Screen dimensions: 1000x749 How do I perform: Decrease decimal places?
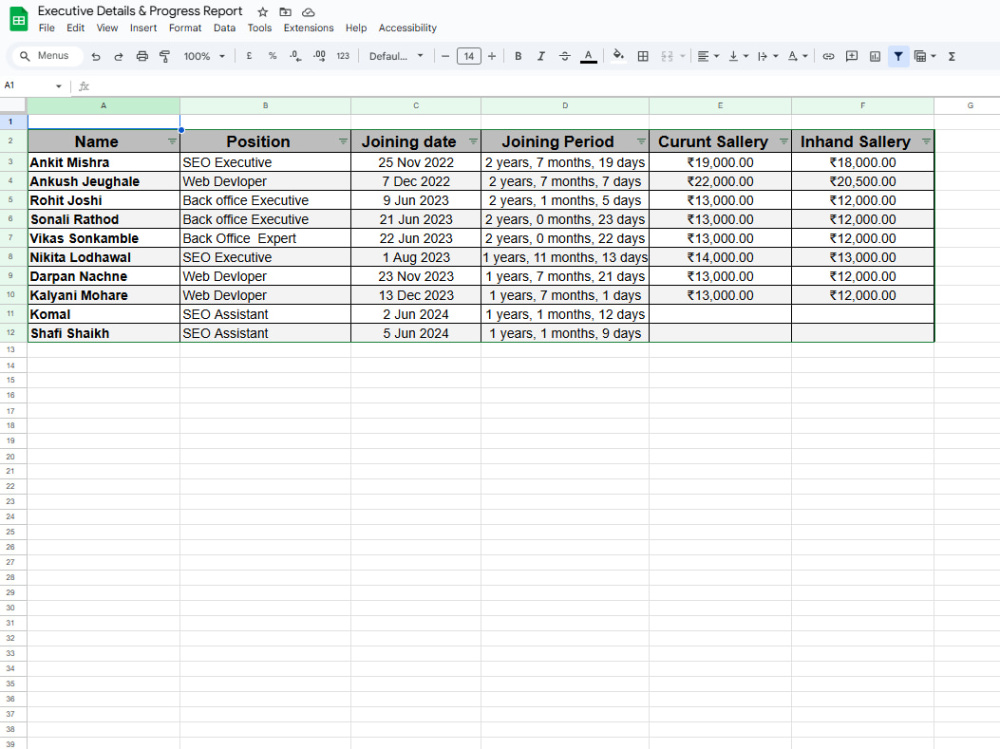(x=295, y=56)
